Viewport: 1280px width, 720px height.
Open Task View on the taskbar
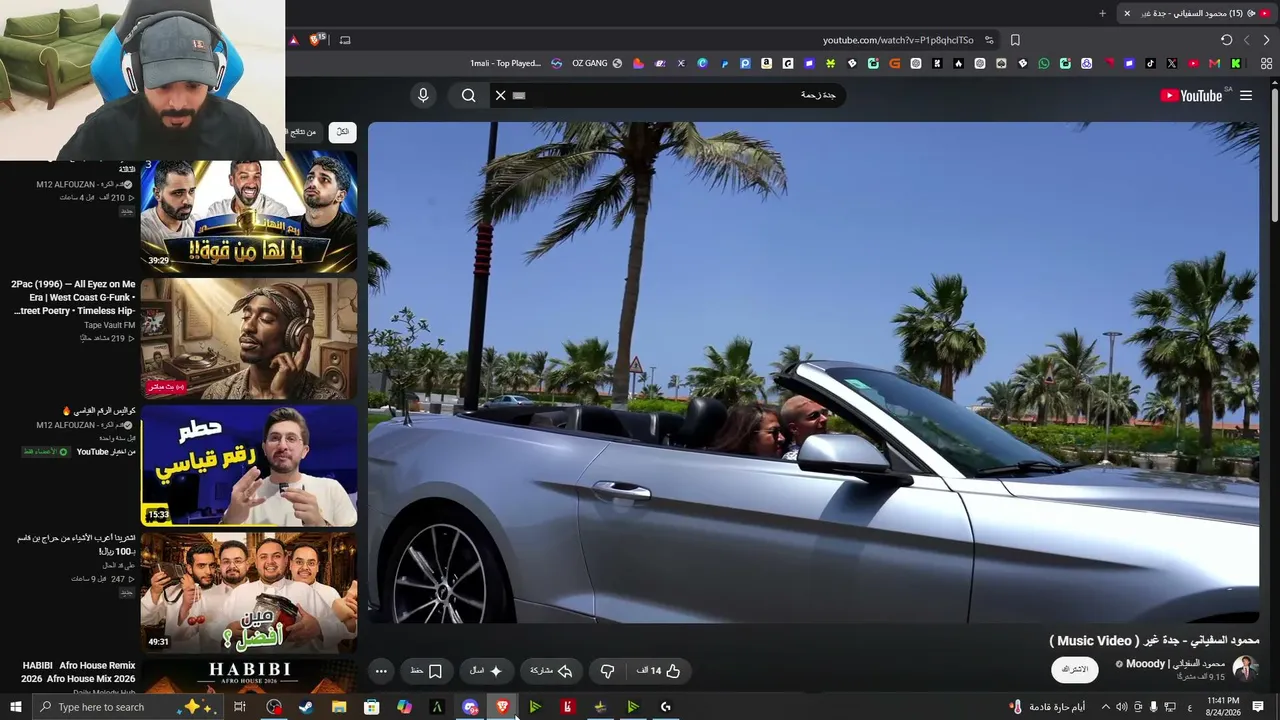point(240,707)
